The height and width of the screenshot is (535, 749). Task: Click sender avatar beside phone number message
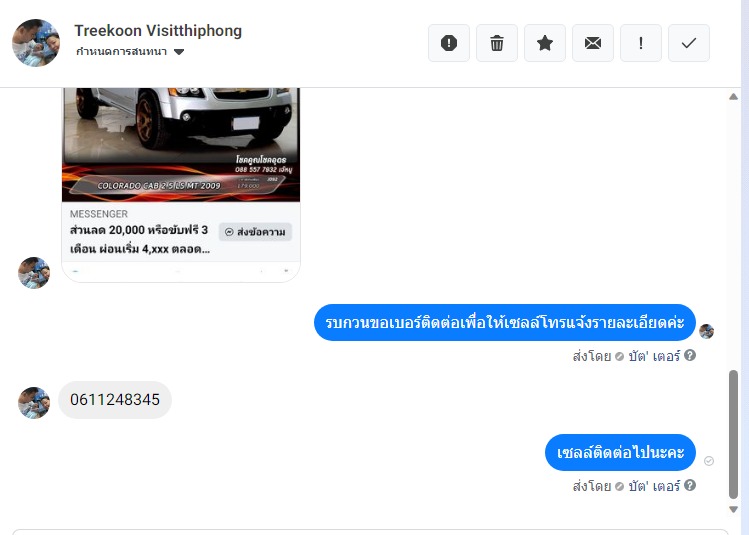(x=34, y=403)
